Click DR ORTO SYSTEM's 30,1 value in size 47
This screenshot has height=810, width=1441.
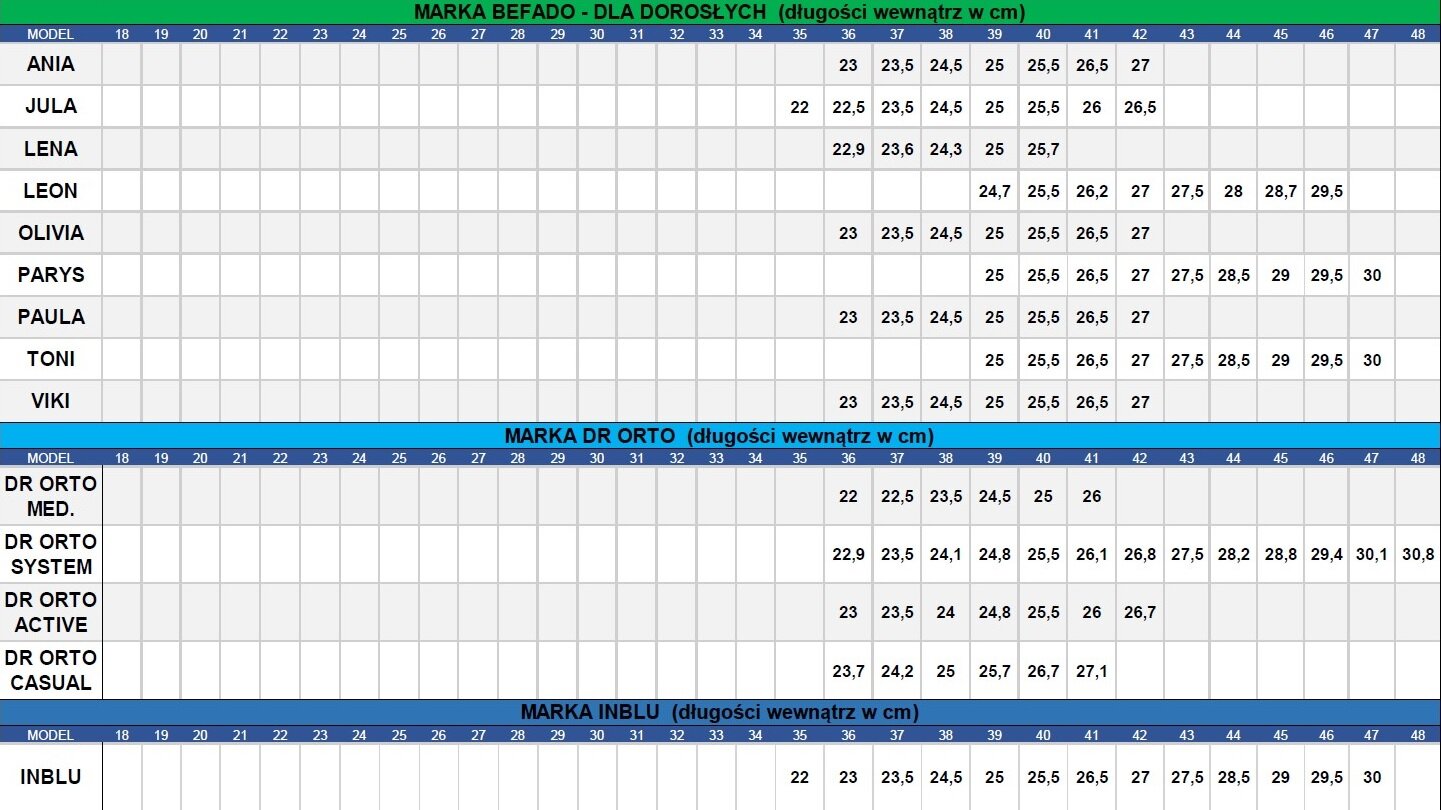click(1372, 554)
